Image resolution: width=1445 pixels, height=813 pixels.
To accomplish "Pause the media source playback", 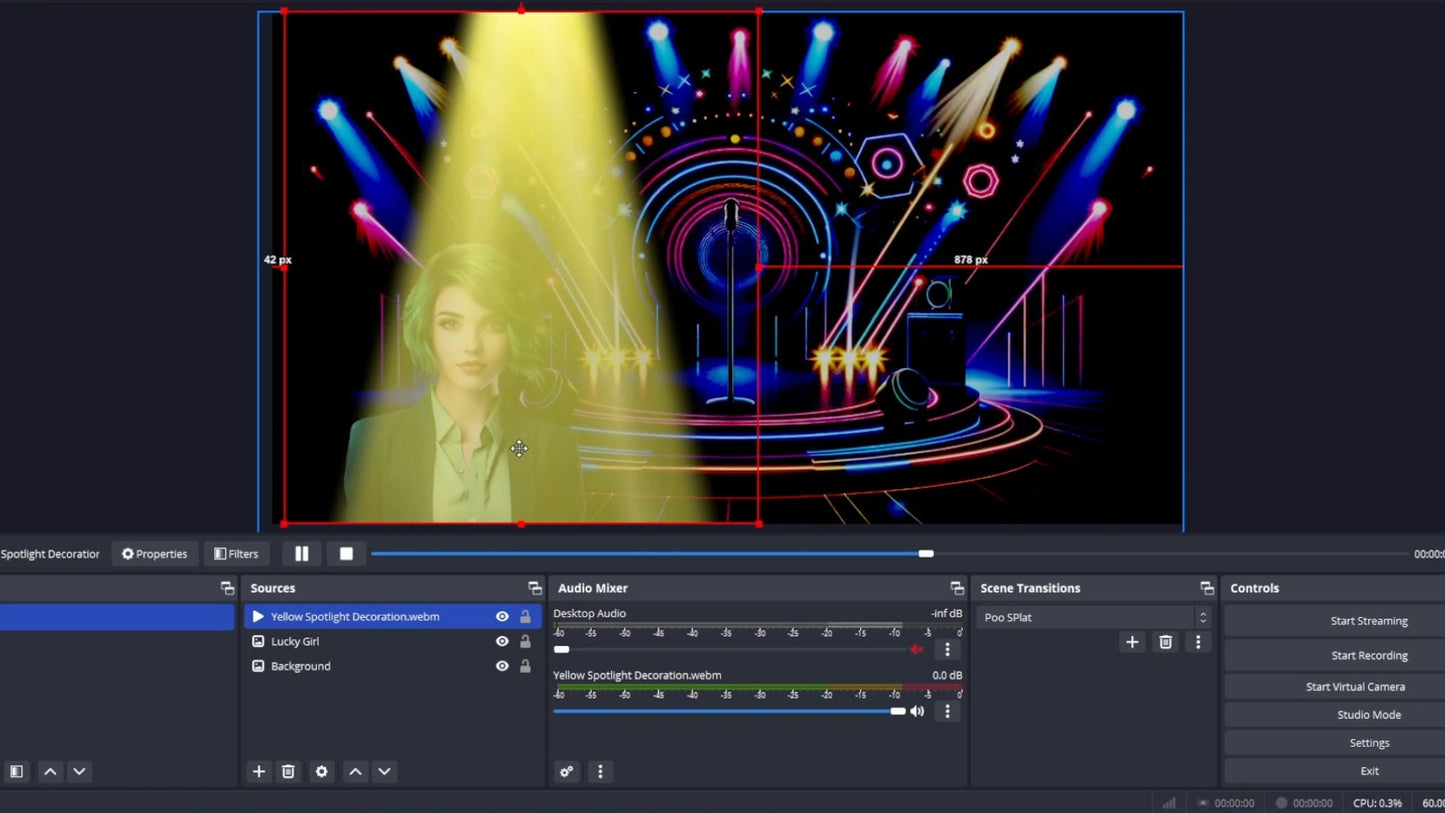I will point(301,554).
